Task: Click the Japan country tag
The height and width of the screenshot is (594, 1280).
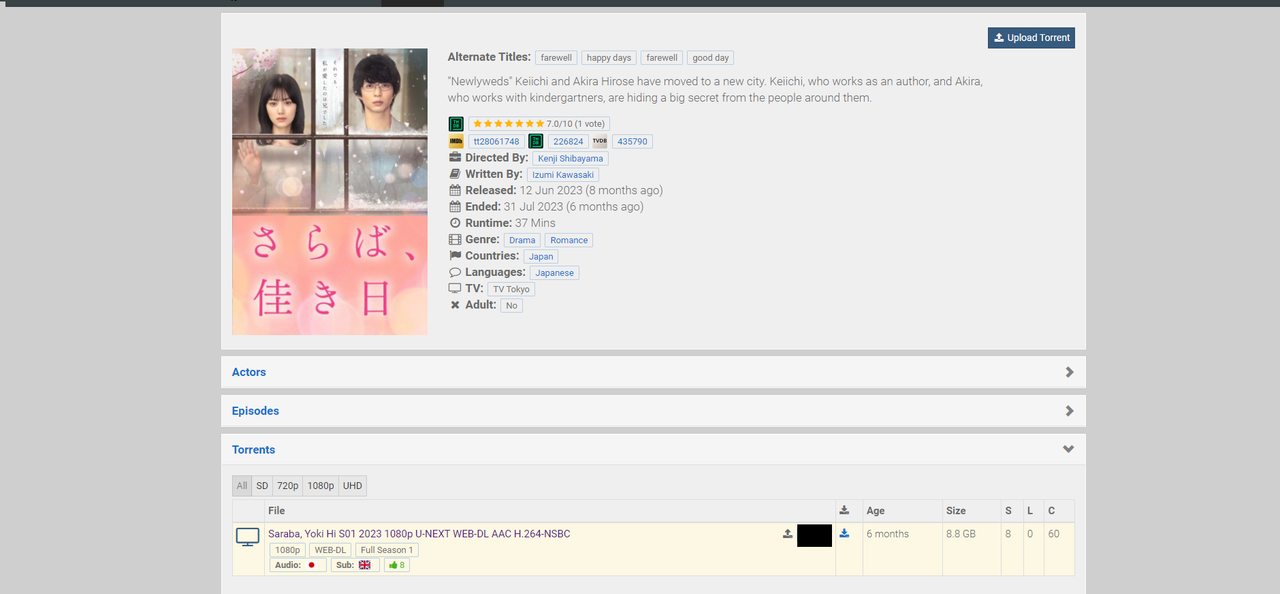Action: [x=541, y=257]
